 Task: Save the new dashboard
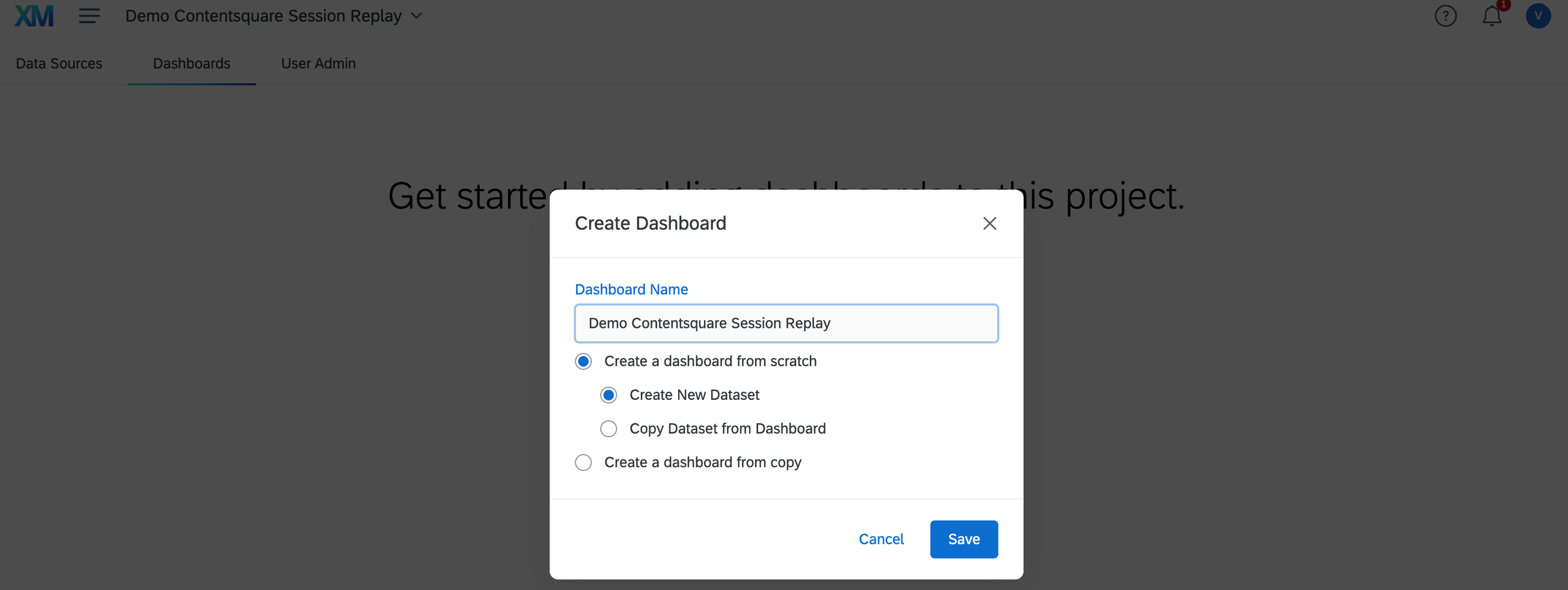tap(964, 539)
